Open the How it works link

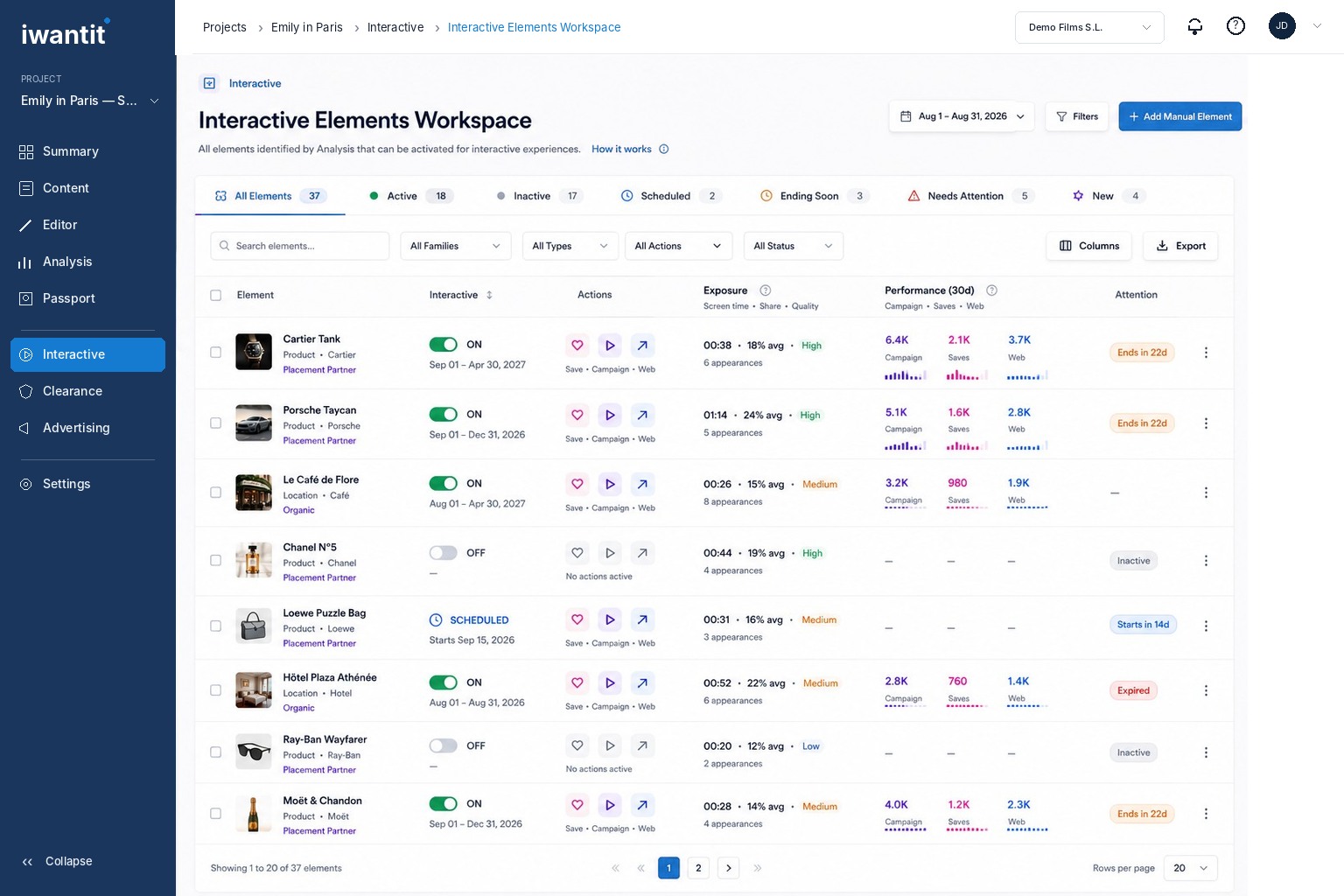click(621, 149)
